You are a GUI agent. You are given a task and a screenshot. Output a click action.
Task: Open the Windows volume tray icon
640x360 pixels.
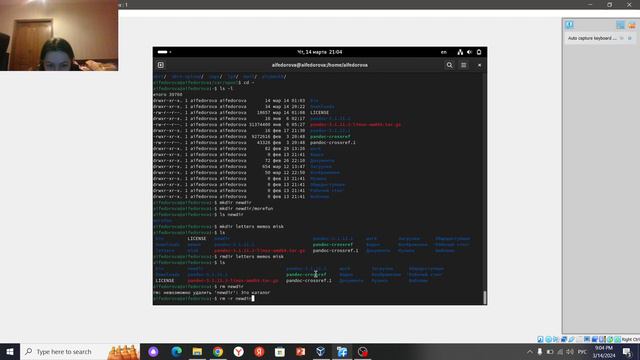coord(570,351)
